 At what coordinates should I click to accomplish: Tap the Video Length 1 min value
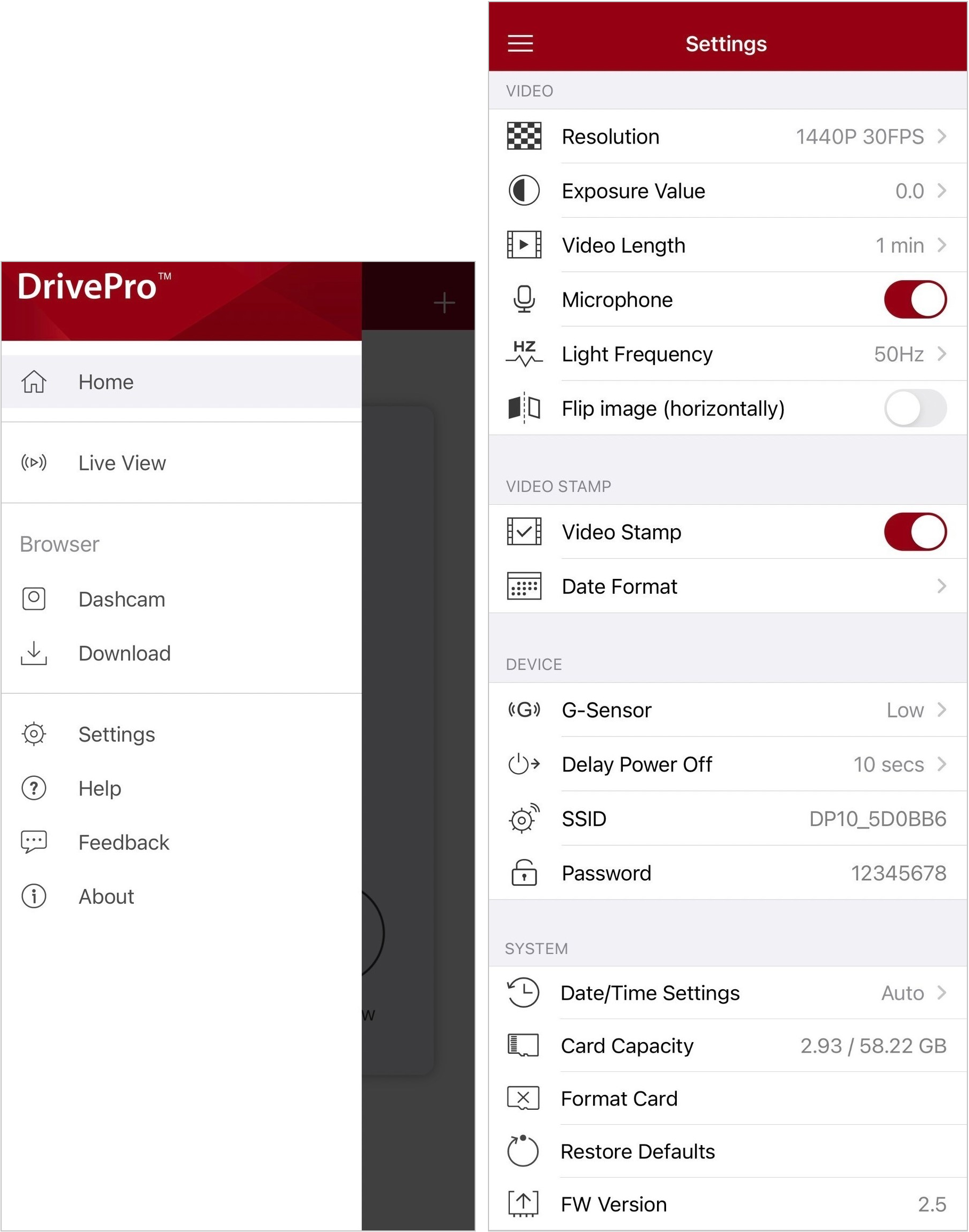coord(900,245)
